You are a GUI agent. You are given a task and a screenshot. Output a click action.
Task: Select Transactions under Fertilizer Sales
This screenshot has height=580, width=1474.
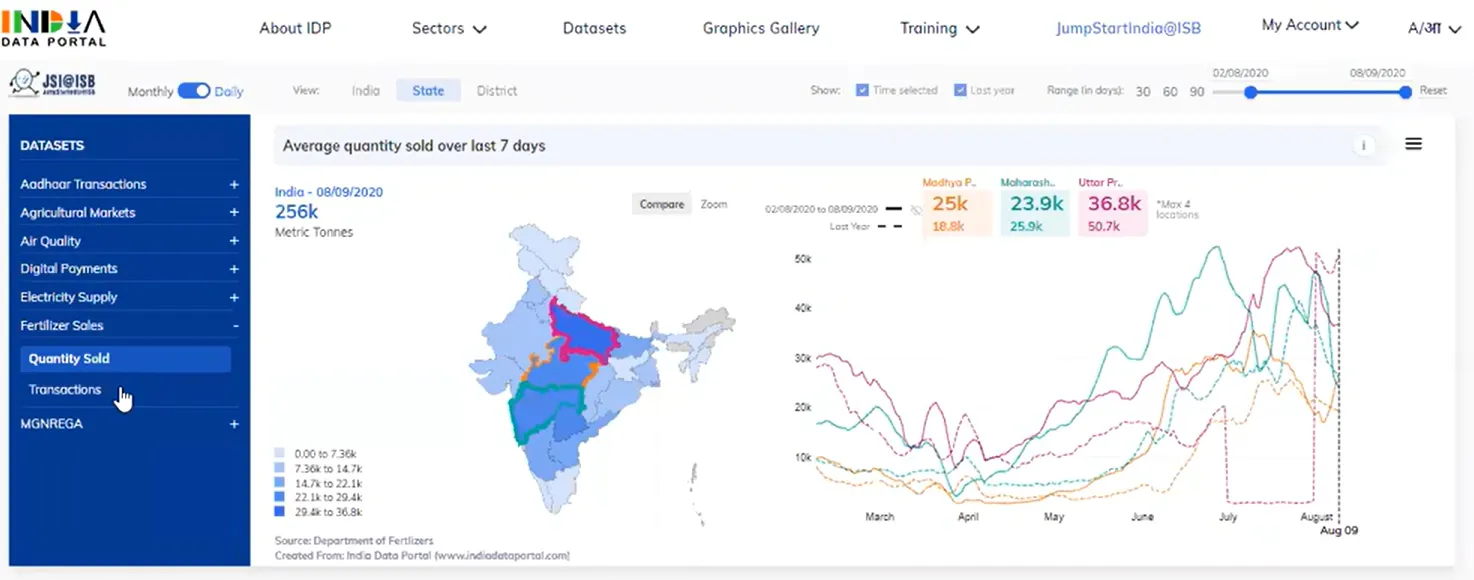pyautogui.click(x=64, y=389)
